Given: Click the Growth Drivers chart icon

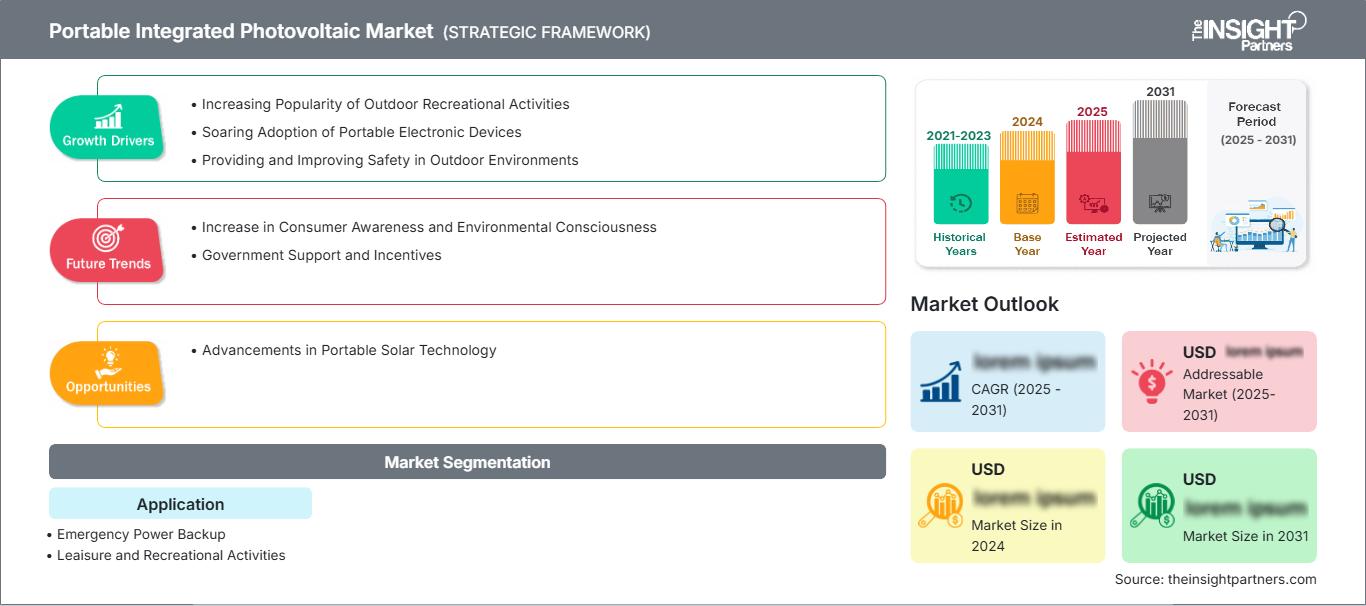Looking at the screenshot, I should coord(108,117).
